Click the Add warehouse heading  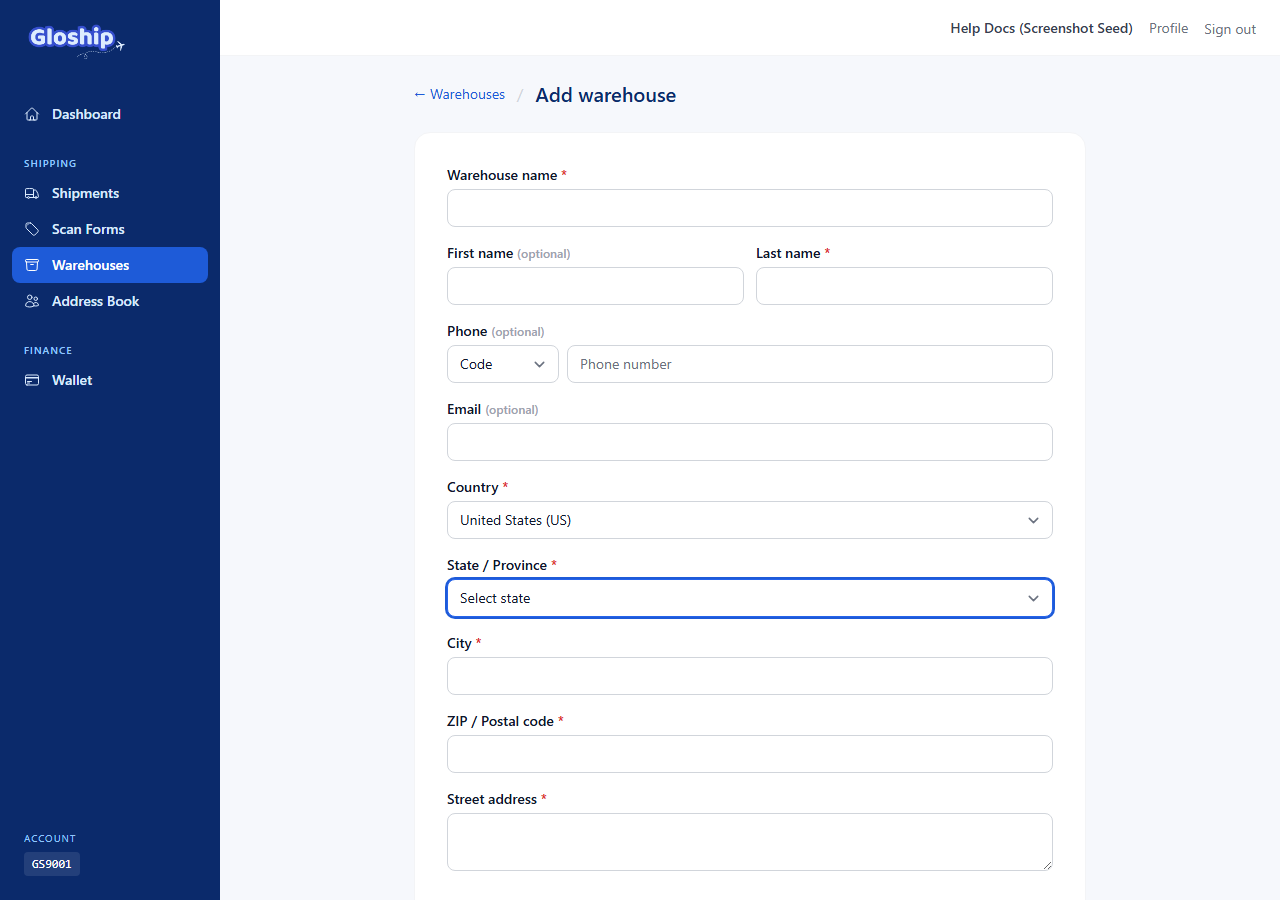[x=606, y=95]
